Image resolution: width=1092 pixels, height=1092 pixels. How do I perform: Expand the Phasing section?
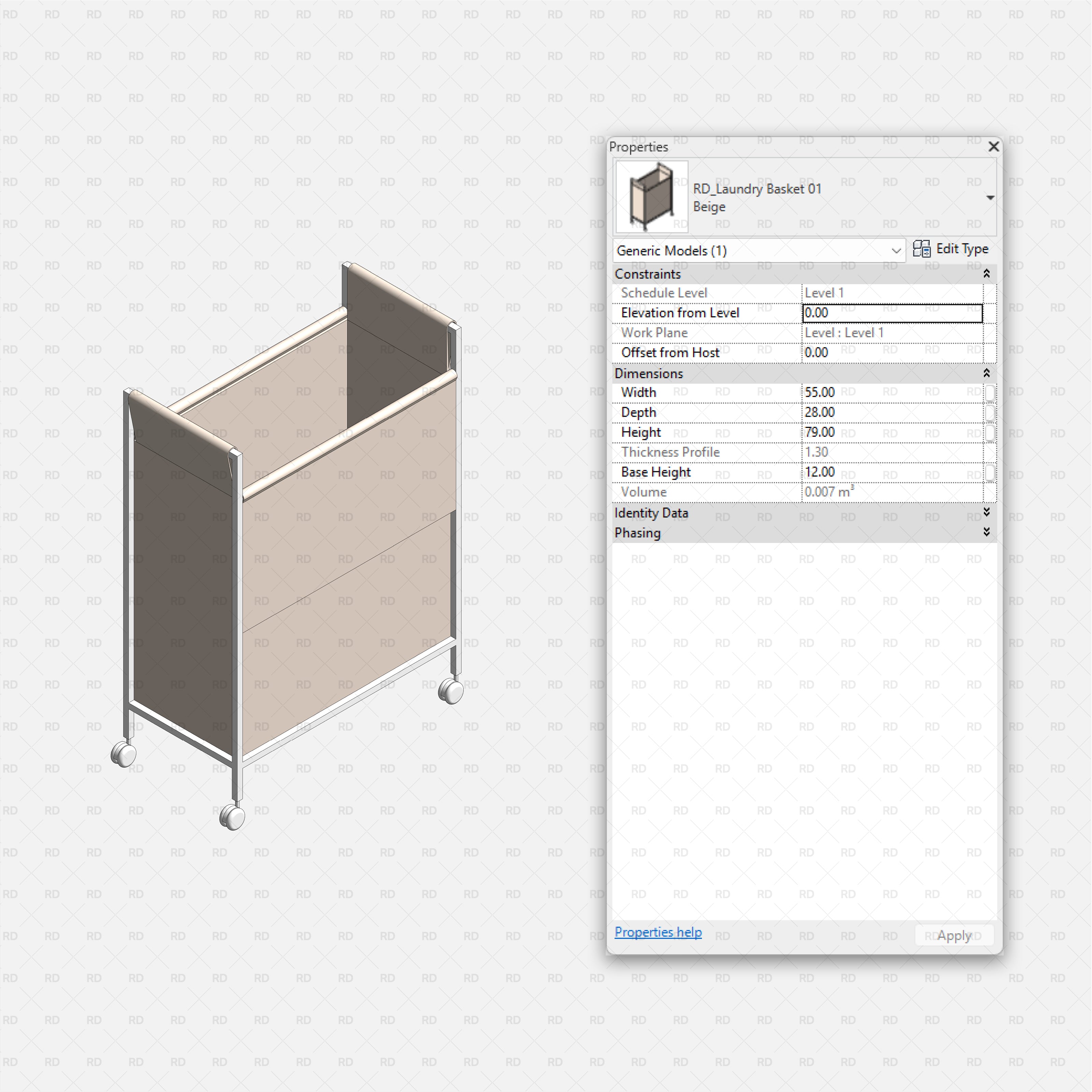click(986, 532)
